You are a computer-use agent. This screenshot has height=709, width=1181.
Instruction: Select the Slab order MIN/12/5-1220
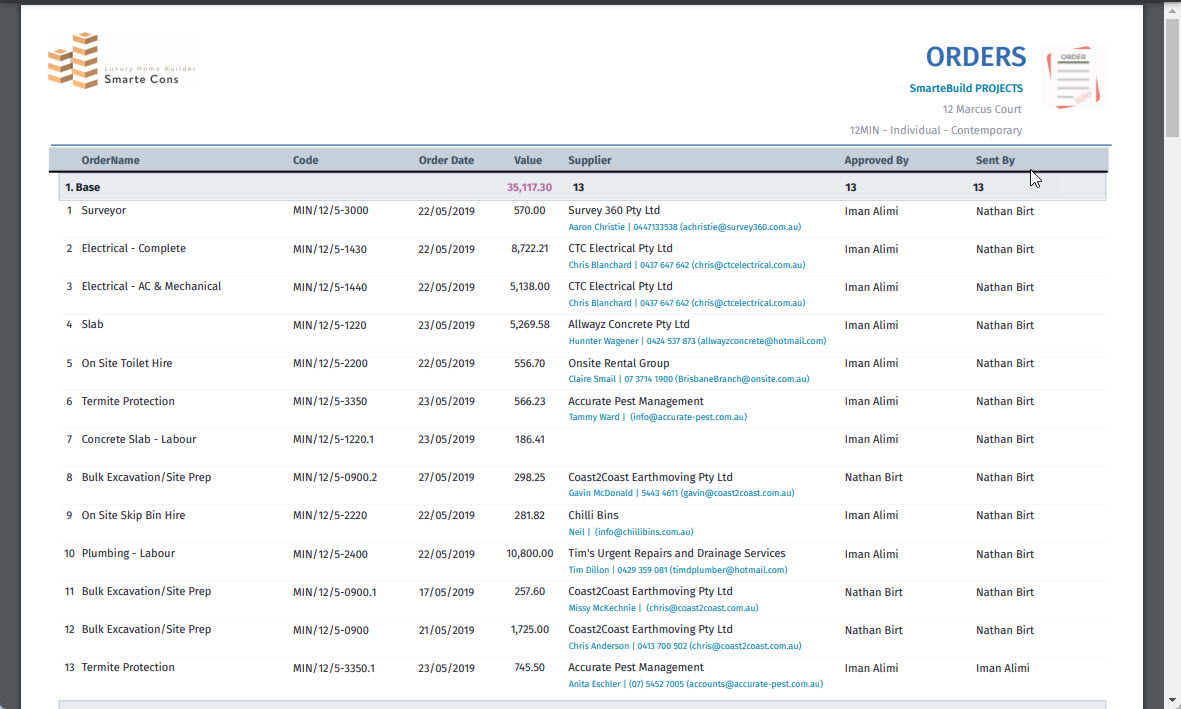tap(94, 324)
